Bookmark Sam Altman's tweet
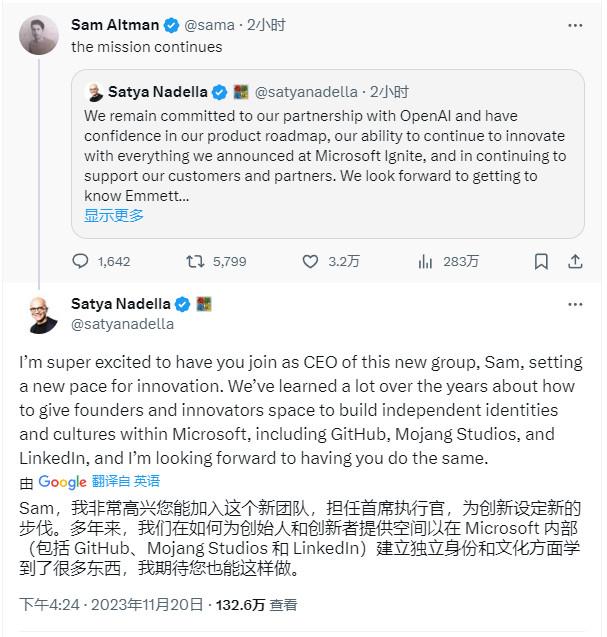This screenshot has height=637, width=607. click(x=541, y=261)
